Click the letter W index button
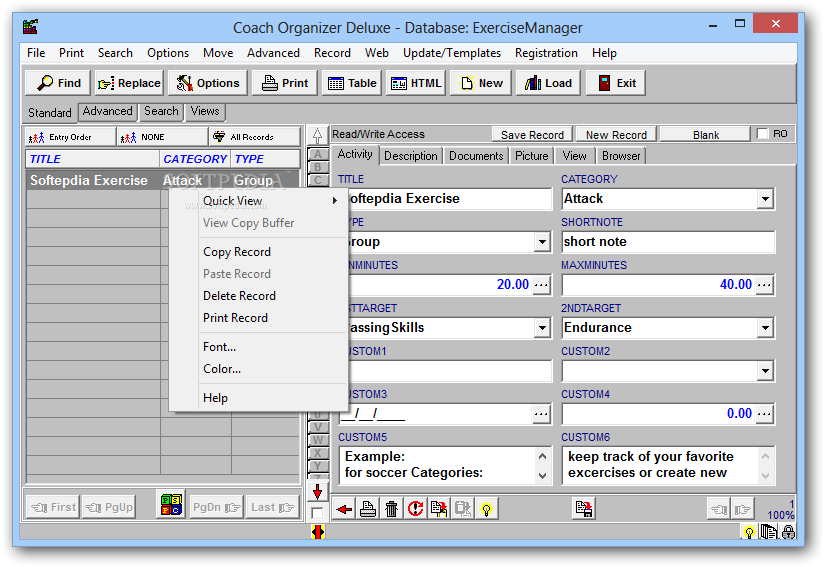This screenshot has width=825, height=567. (x=317, y=440)
